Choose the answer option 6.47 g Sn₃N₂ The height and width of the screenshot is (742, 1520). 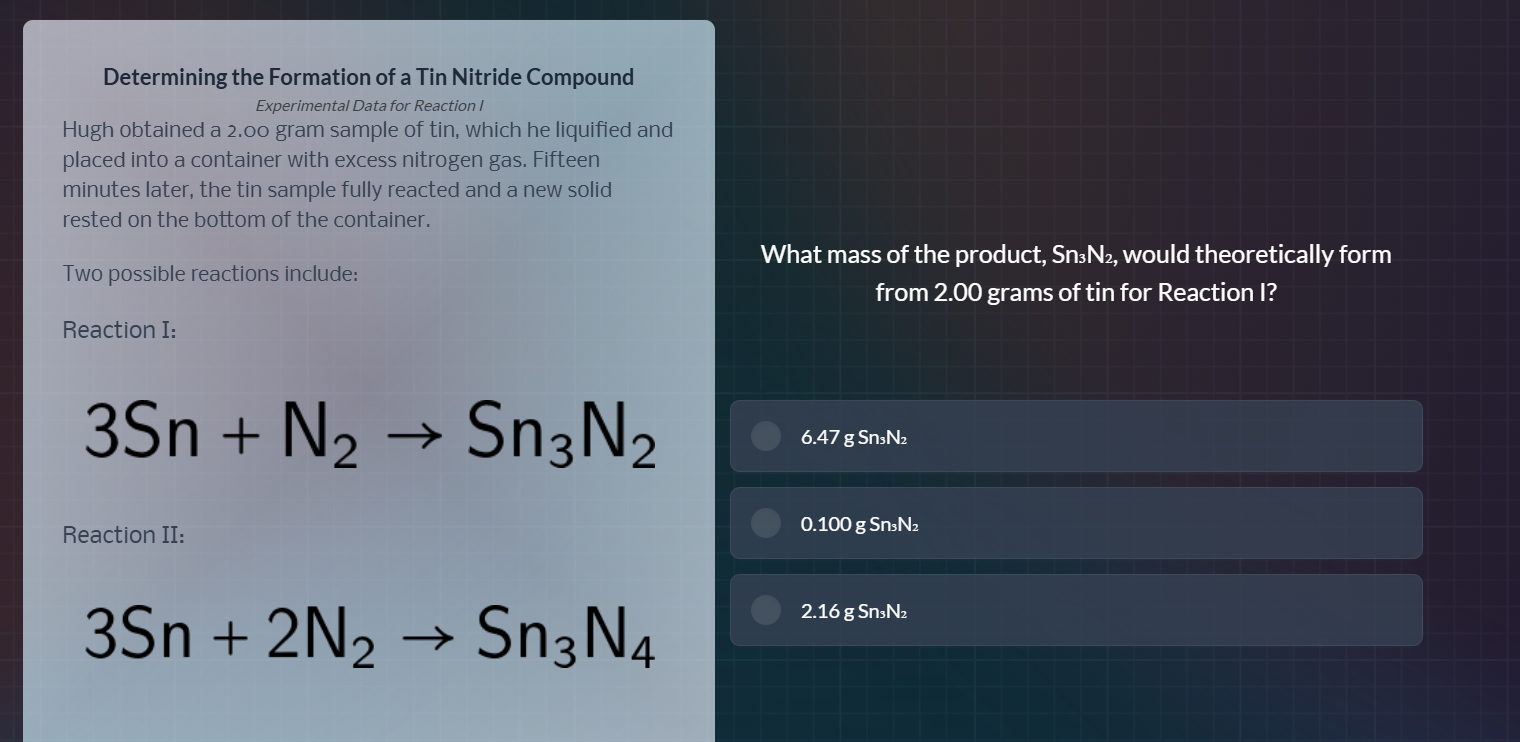point(1076,436)
